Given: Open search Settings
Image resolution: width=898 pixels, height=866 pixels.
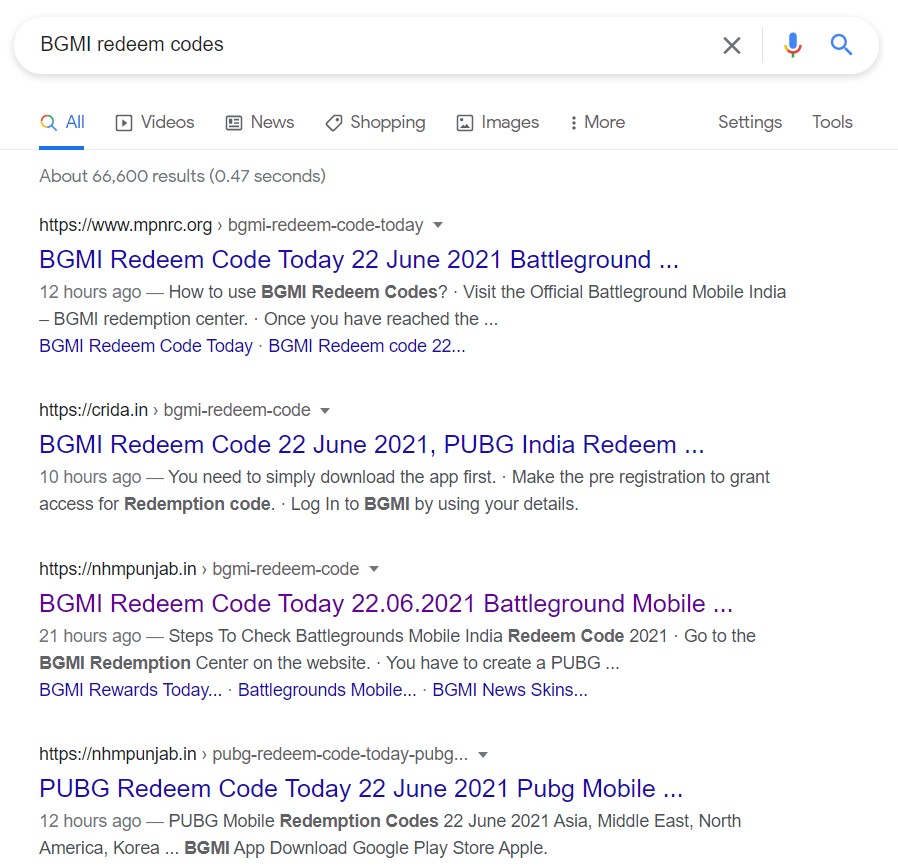Looking at the screenshot, I should [x=750, y=122].
